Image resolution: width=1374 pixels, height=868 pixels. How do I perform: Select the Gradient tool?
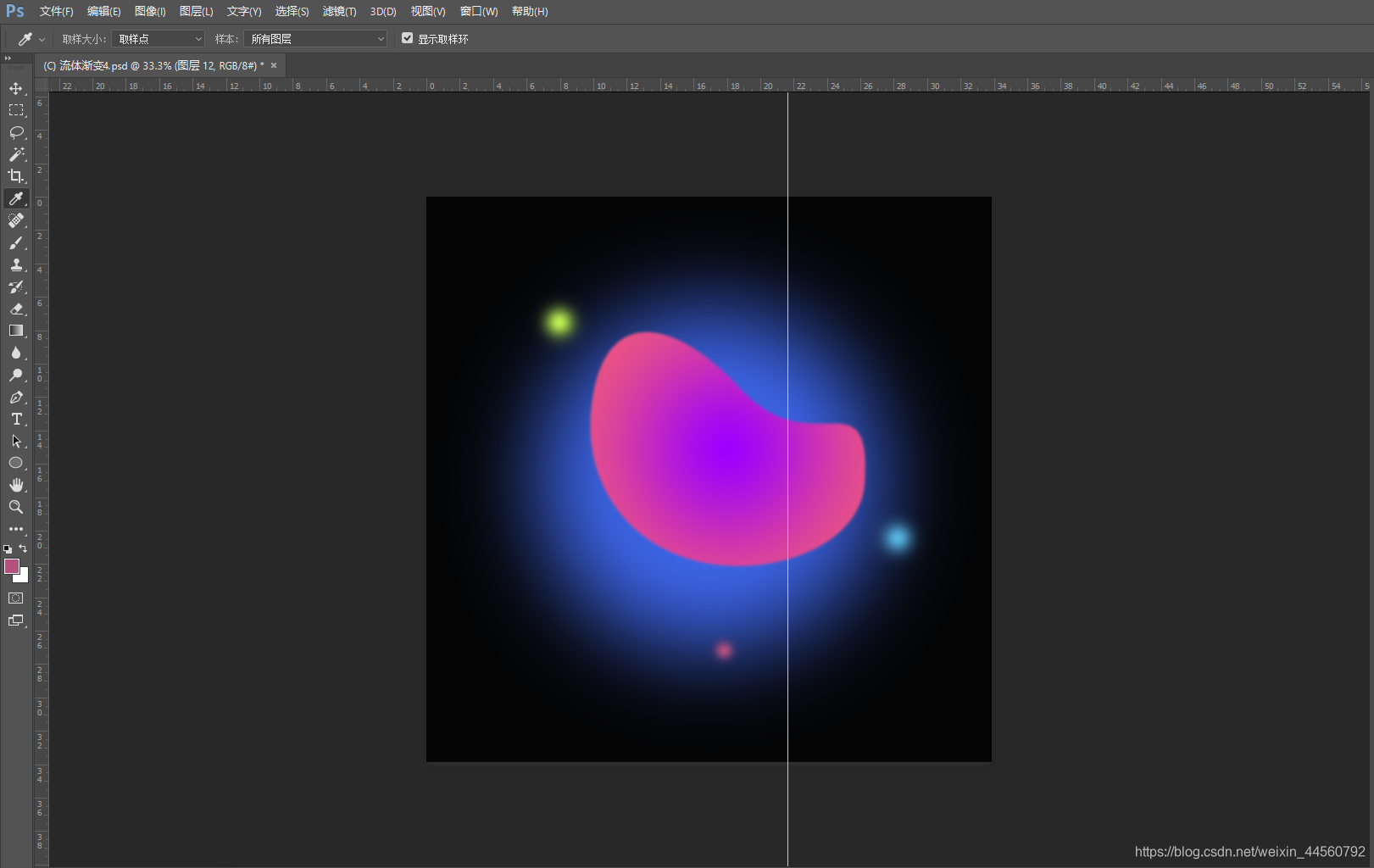16,331
